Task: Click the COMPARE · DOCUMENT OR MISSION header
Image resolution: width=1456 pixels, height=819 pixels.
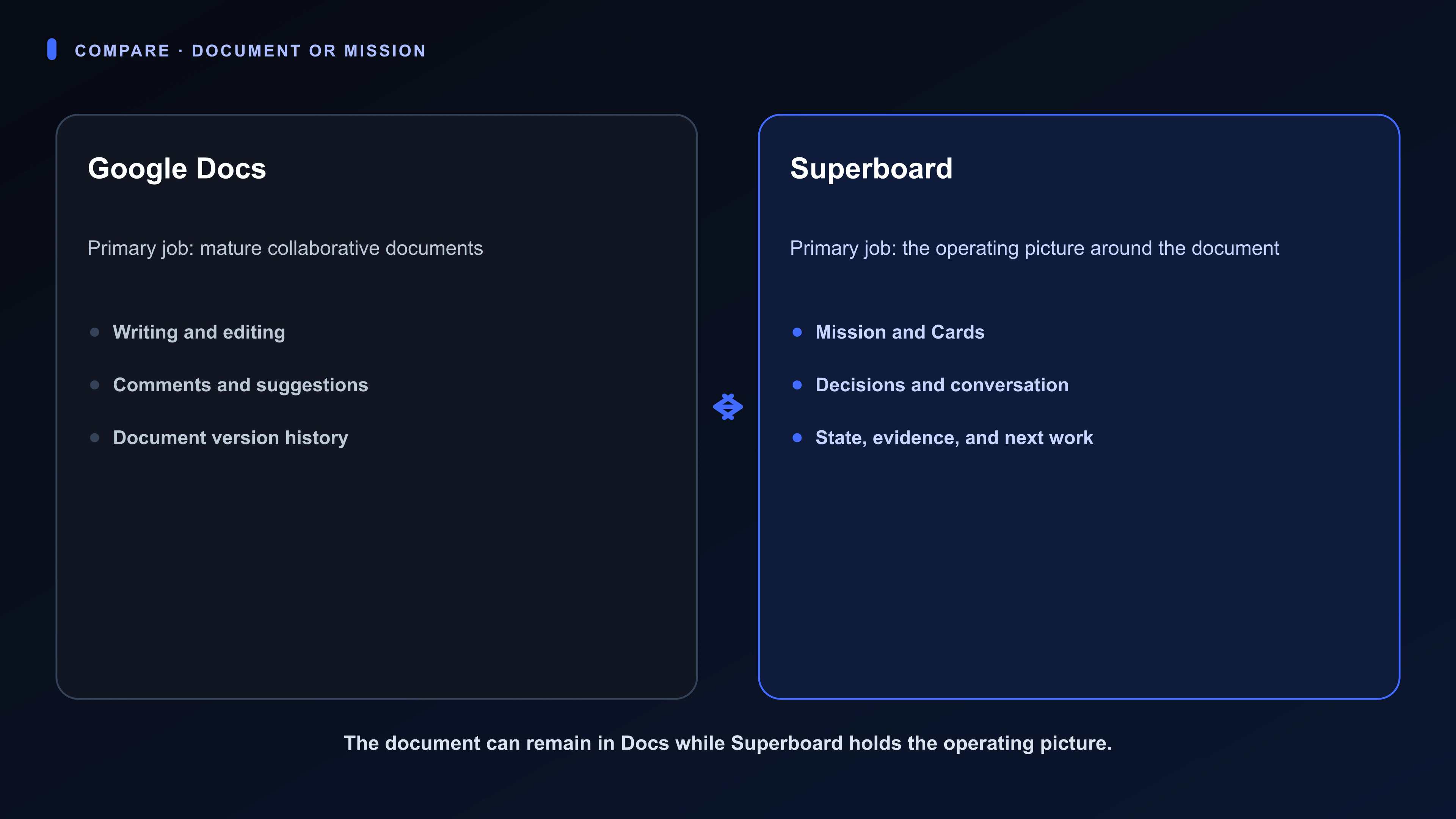Action: click(250, 51)
